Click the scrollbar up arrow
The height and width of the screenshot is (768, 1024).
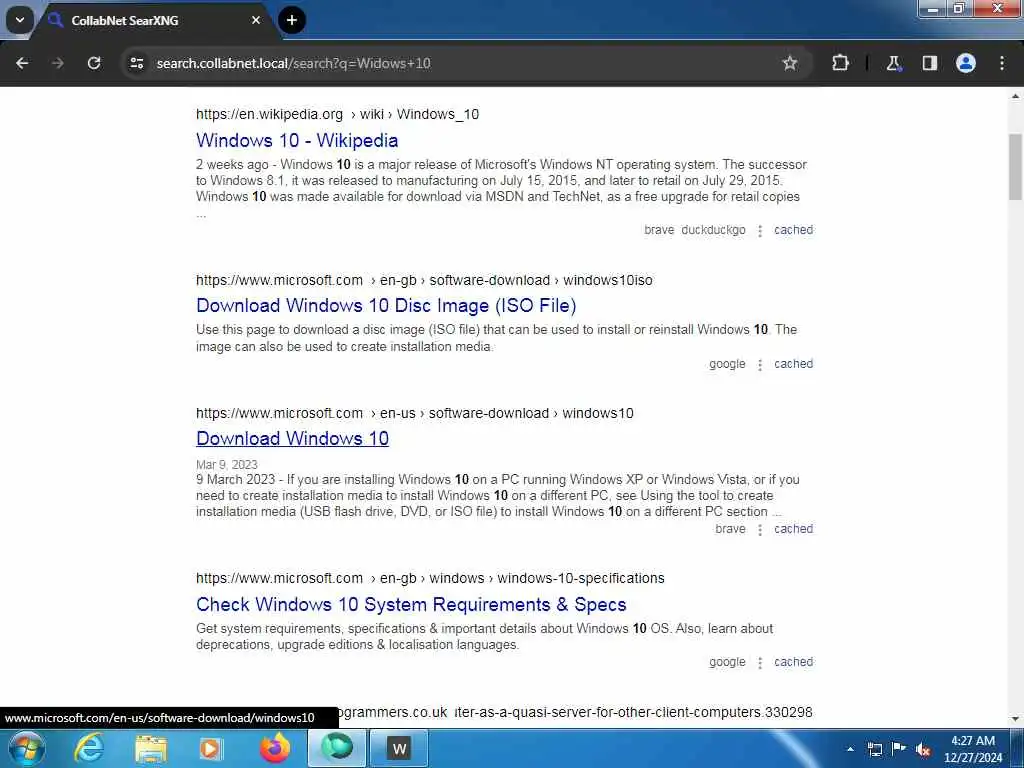(1015, 96)
